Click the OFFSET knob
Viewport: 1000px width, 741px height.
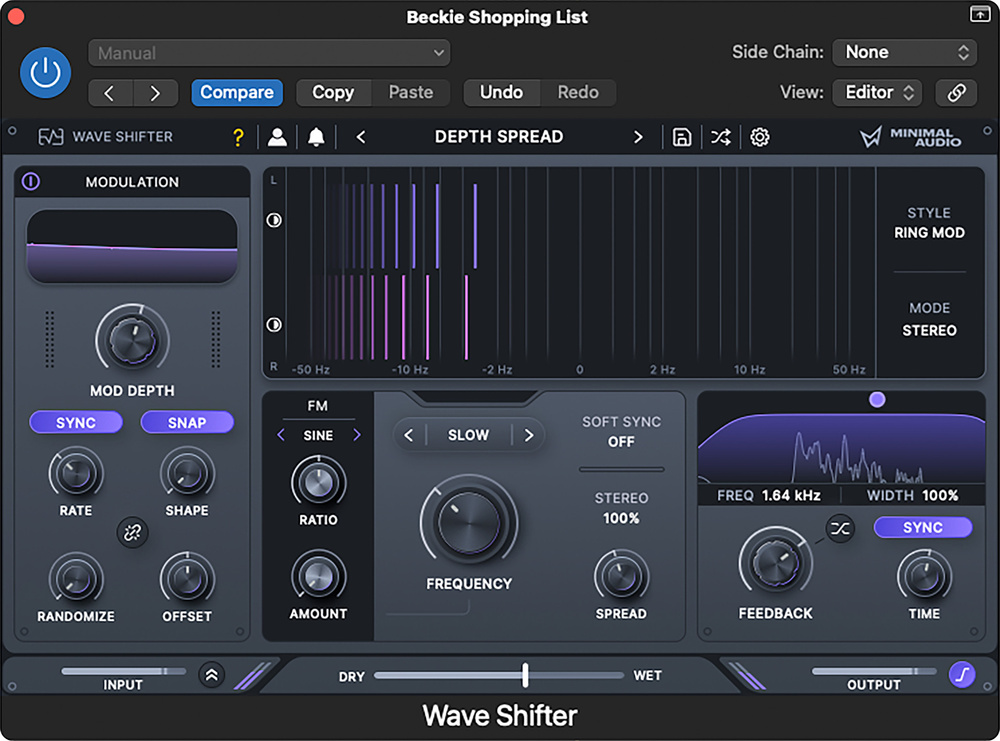(x=187, y=578)
